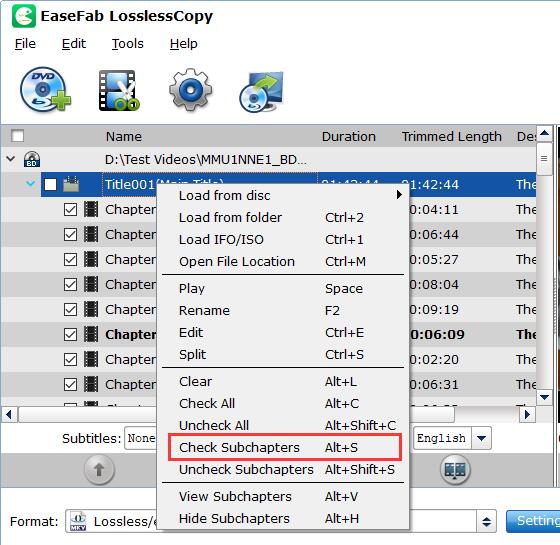Click the merge/split filmstrip round button
The image size is (560, 545).
point(455,469)
